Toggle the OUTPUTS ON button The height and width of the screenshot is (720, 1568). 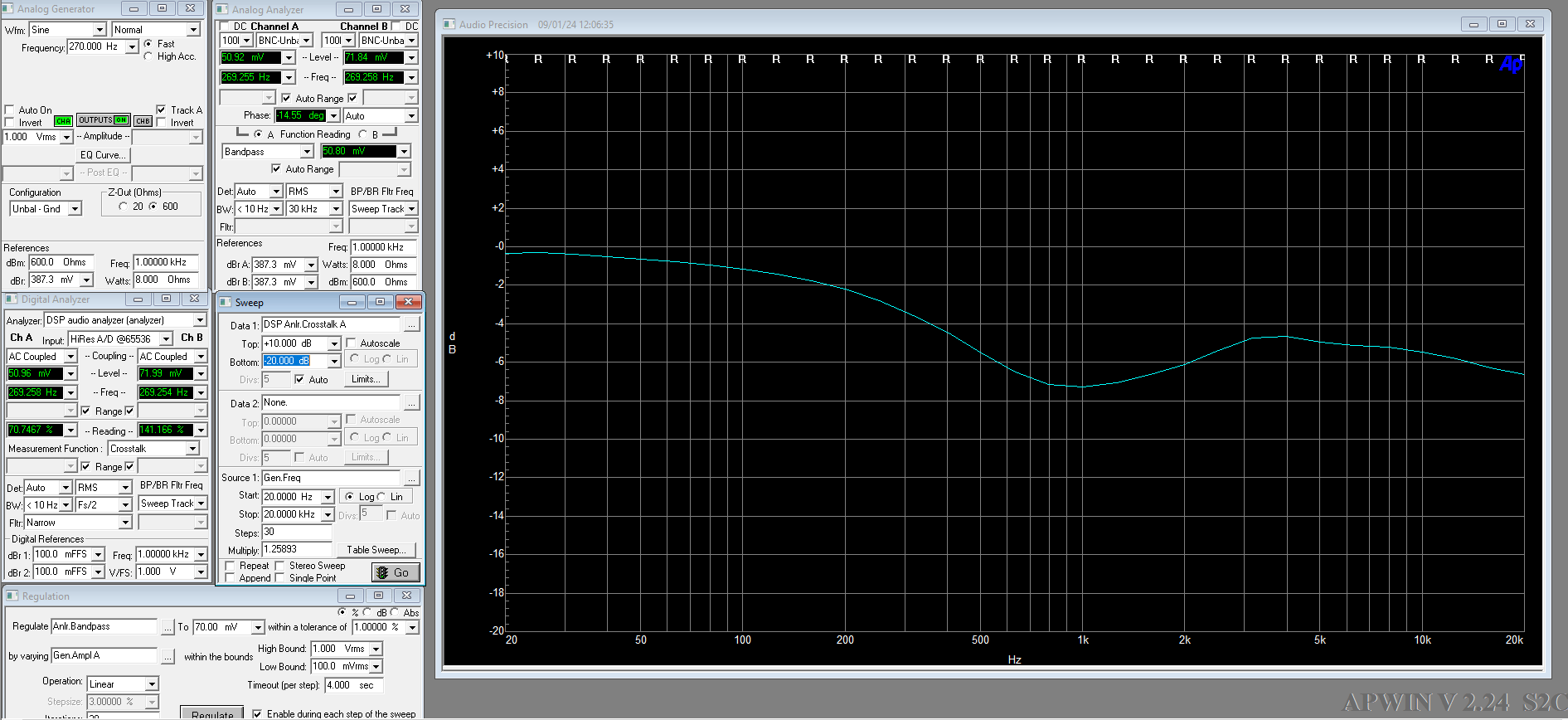[104, 120]
